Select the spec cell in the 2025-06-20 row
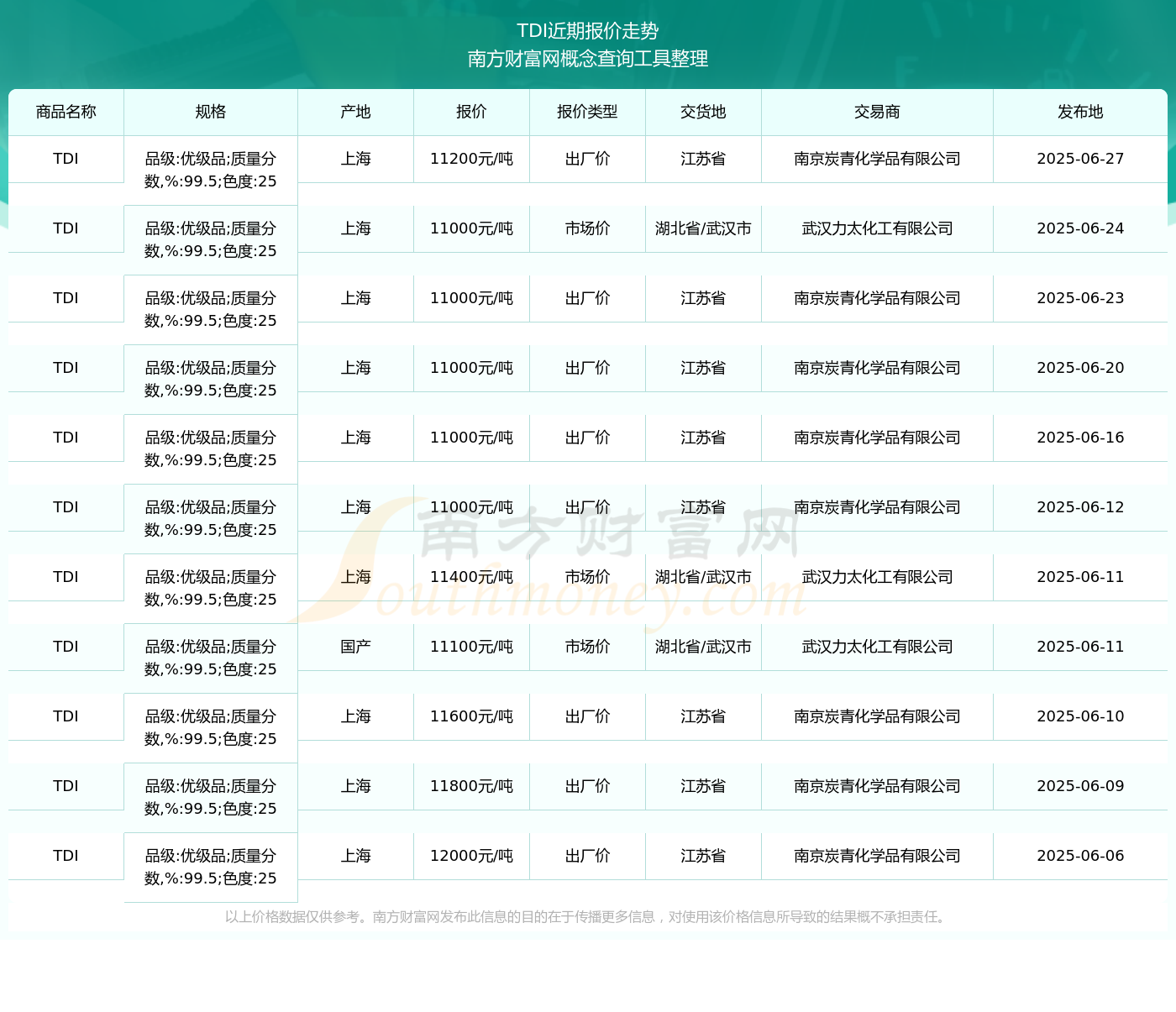 click(211, 380)
